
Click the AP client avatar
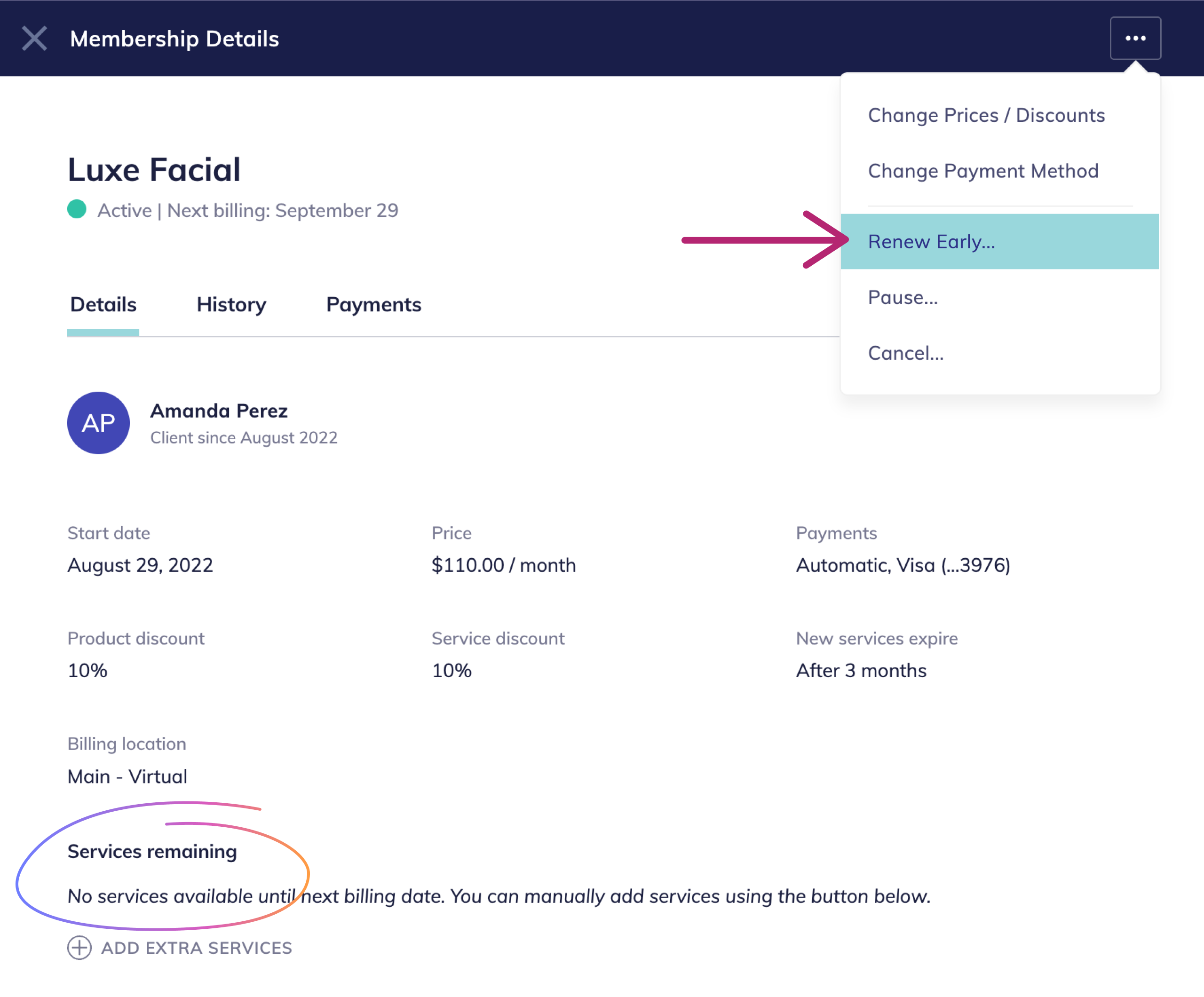(98, 423)
